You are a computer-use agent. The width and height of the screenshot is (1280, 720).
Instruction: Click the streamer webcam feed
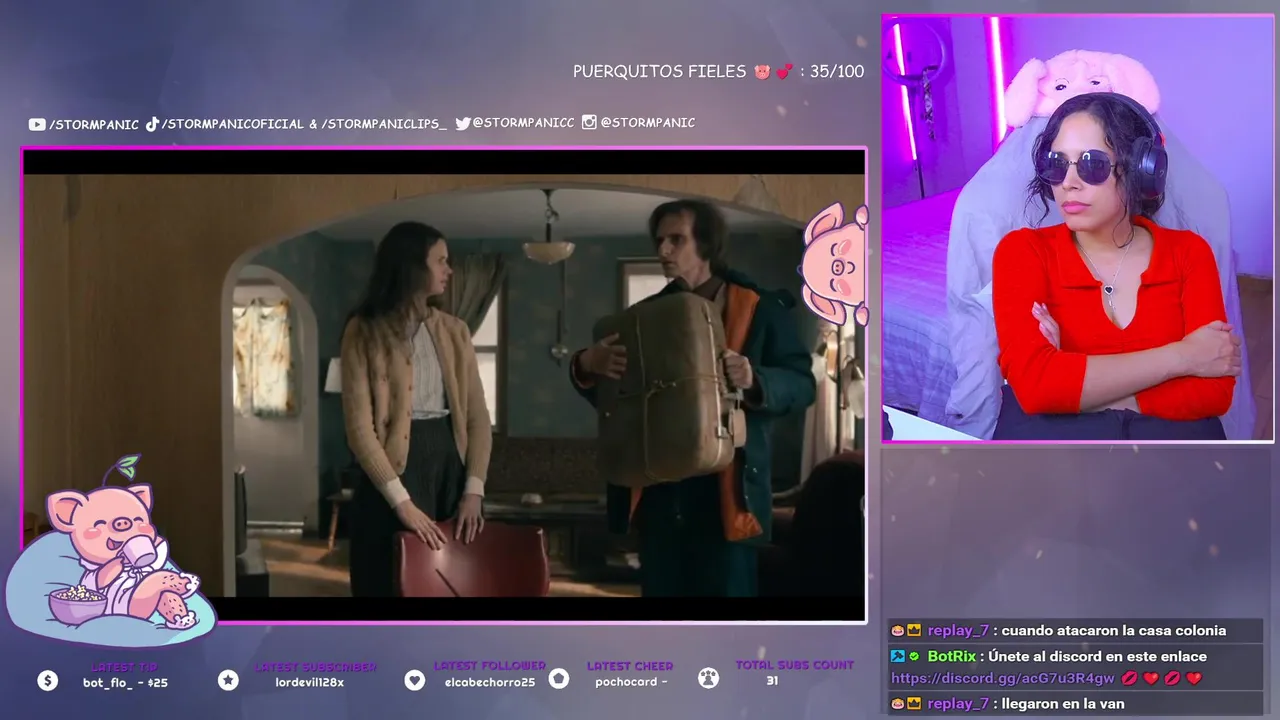click(x=1078, y=228)
